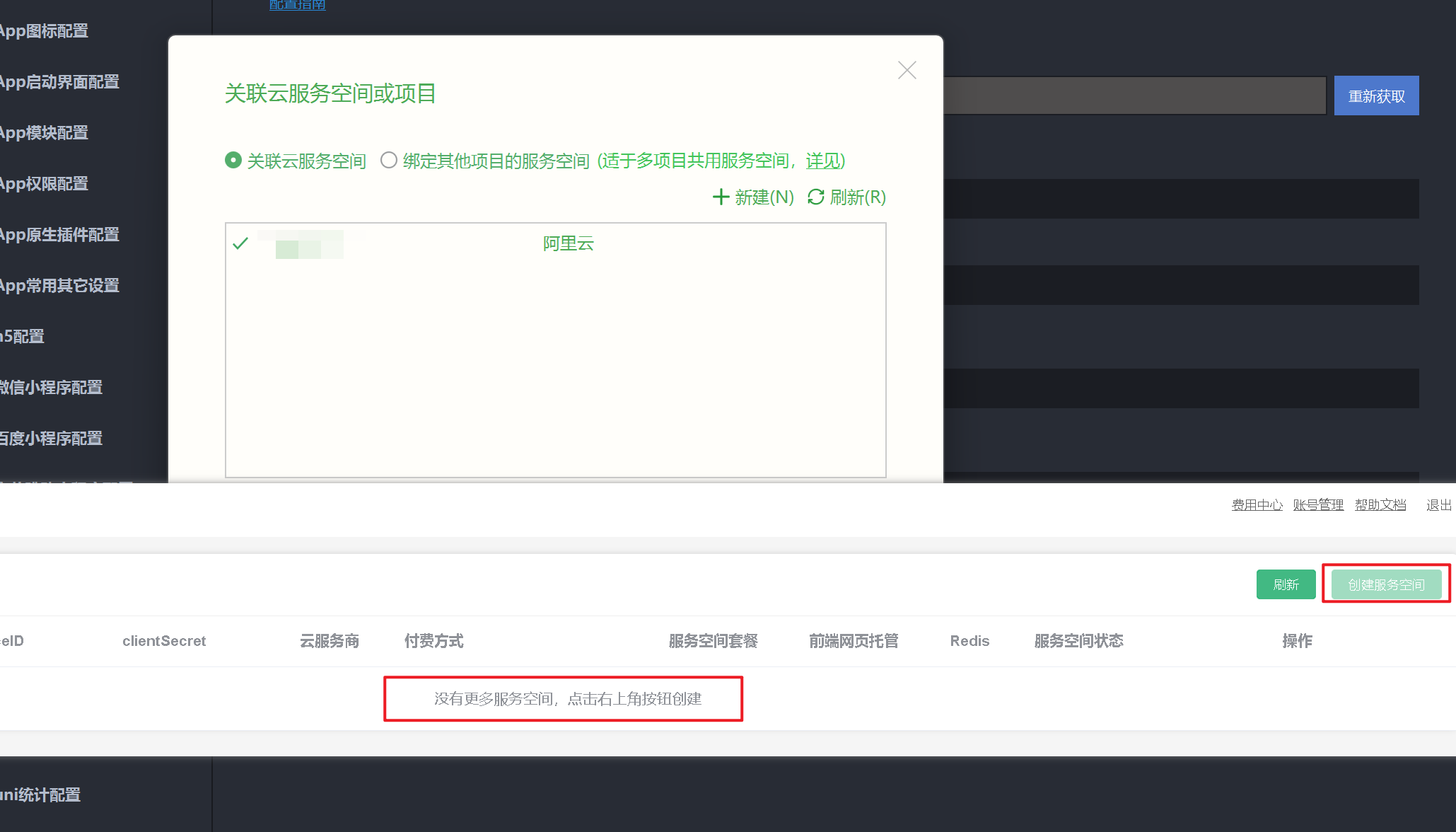Click the Redis column header

pyautogui.click(x=969, y=641)
